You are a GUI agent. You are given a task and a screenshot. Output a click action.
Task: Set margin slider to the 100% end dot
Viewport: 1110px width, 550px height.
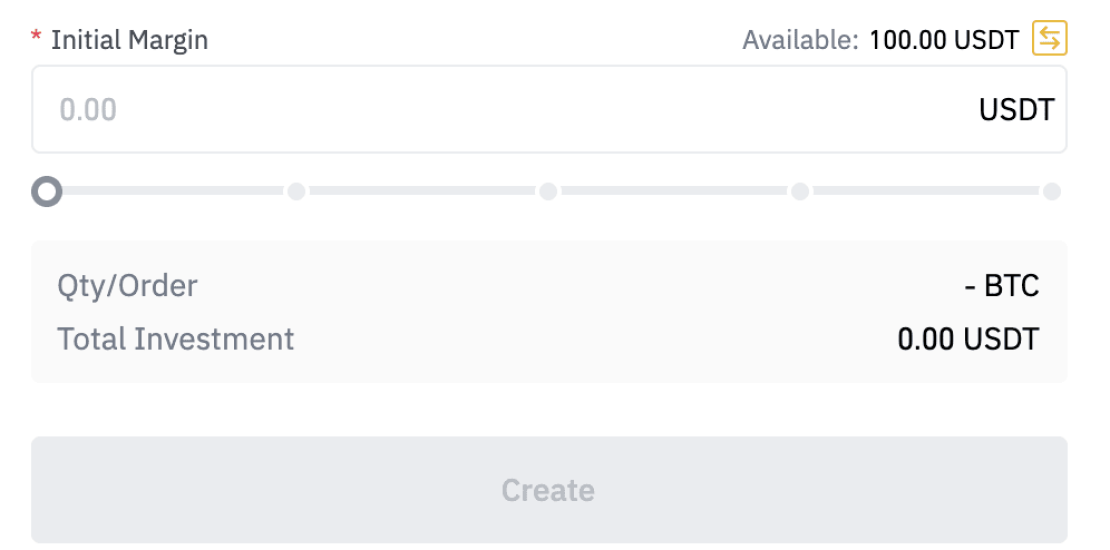click(1051, 191)
